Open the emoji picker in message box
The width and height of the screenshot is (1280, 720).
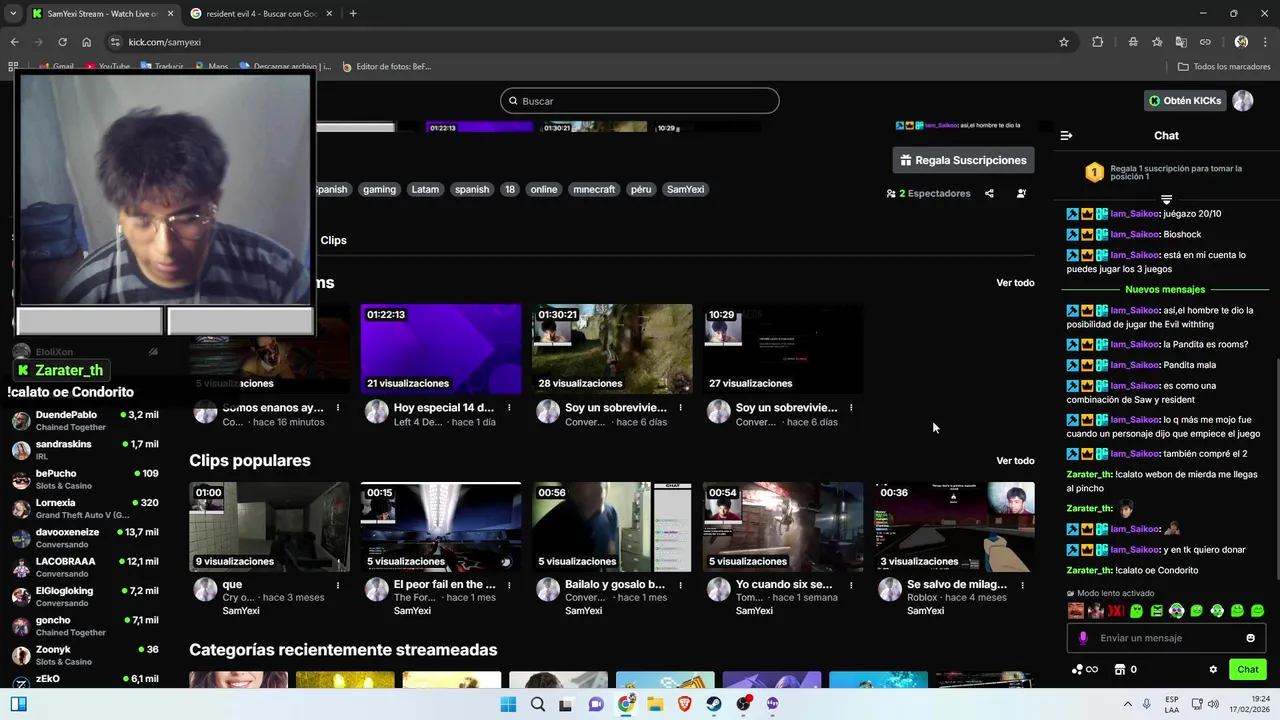tap(1250, 638)
